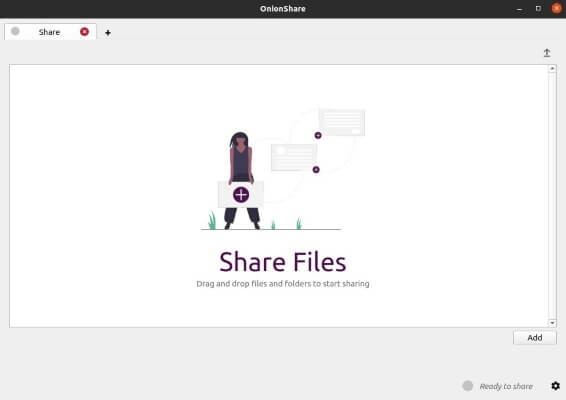Click the 'Ready to share' status text
The image size is (566, 400).
pos(506,386)
